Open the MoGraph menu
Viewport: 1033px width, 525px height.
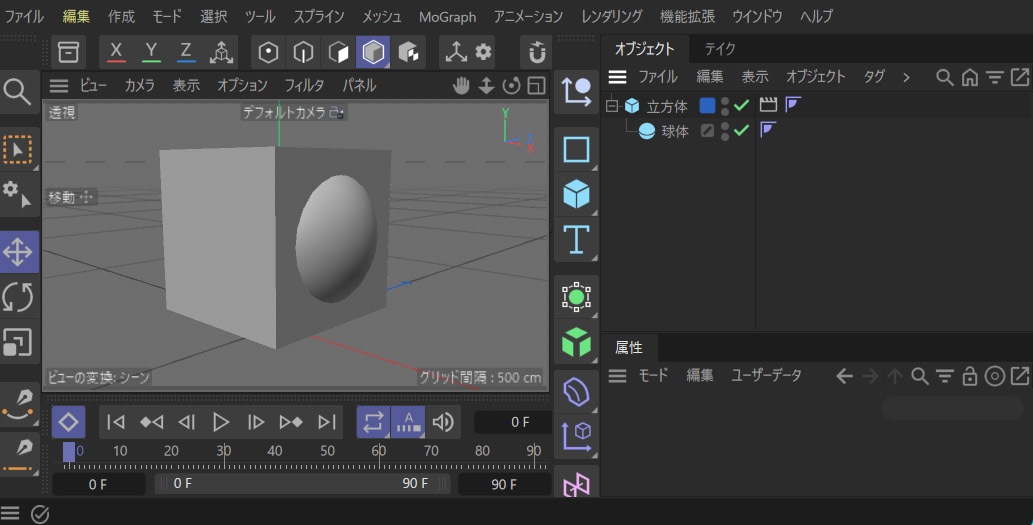[447, 17]
